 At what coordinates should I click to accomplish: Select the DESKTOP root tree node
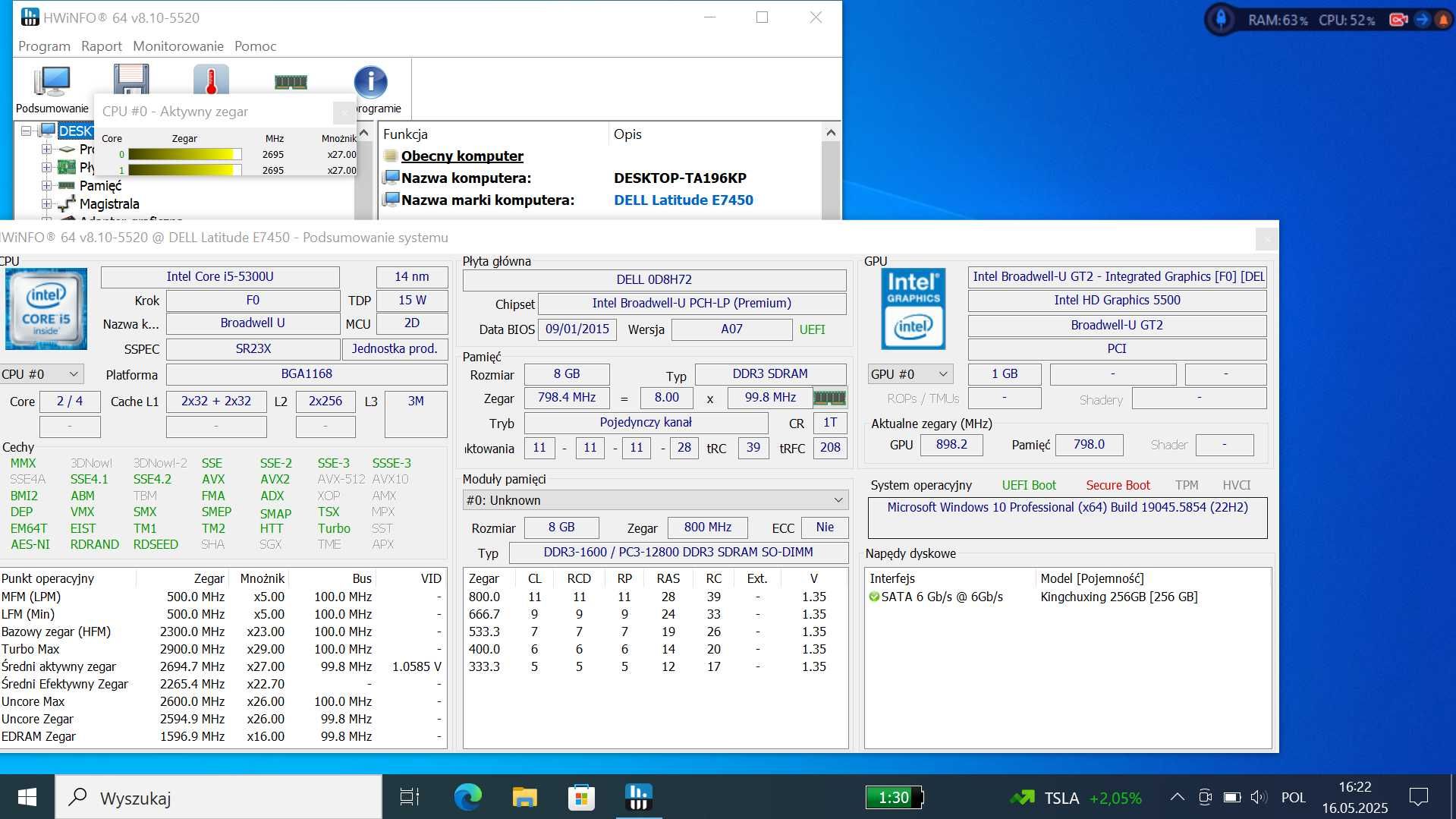(x=75, y=131)
